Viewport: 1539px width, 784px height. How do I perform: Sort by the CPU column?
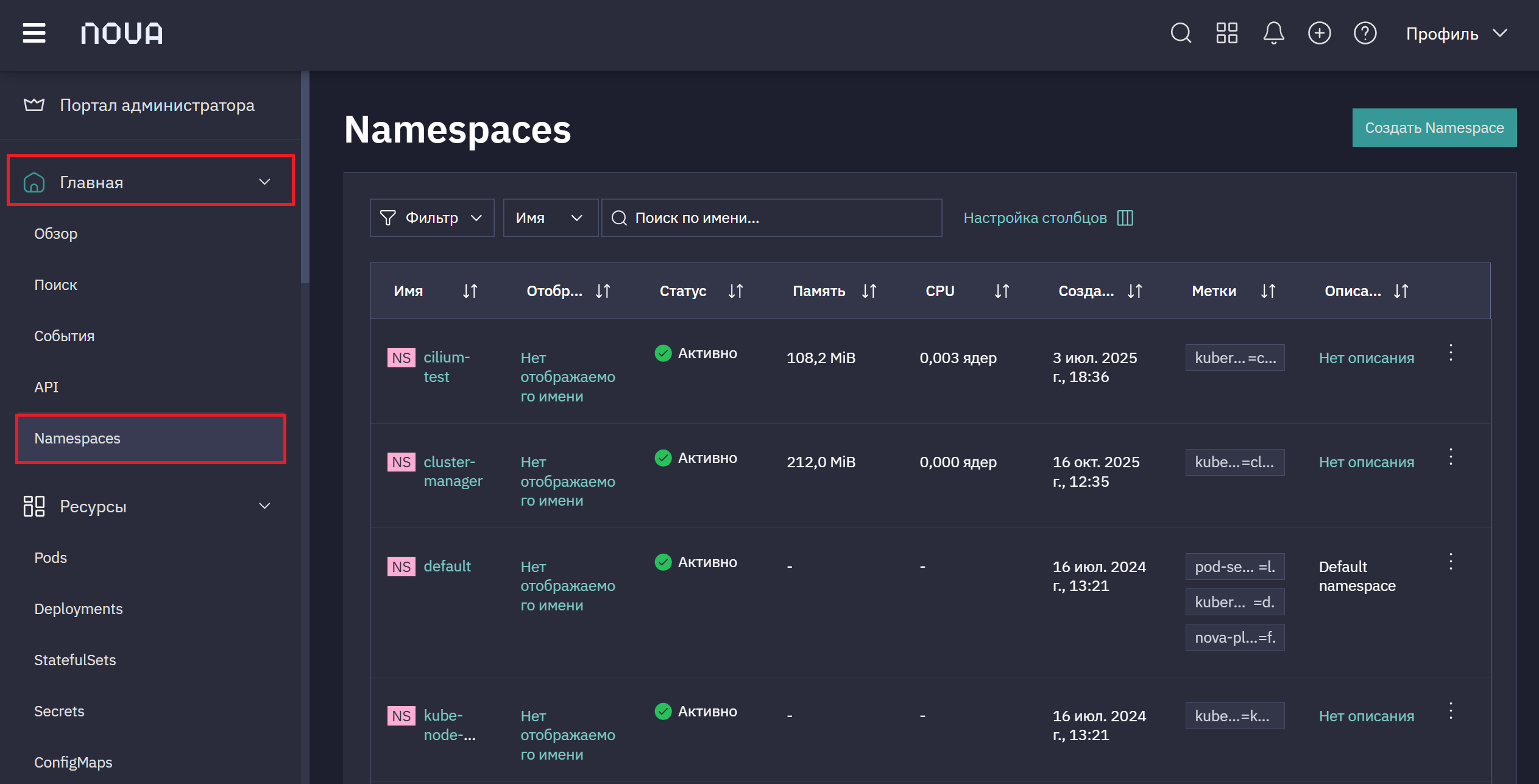pos(1002,291)
